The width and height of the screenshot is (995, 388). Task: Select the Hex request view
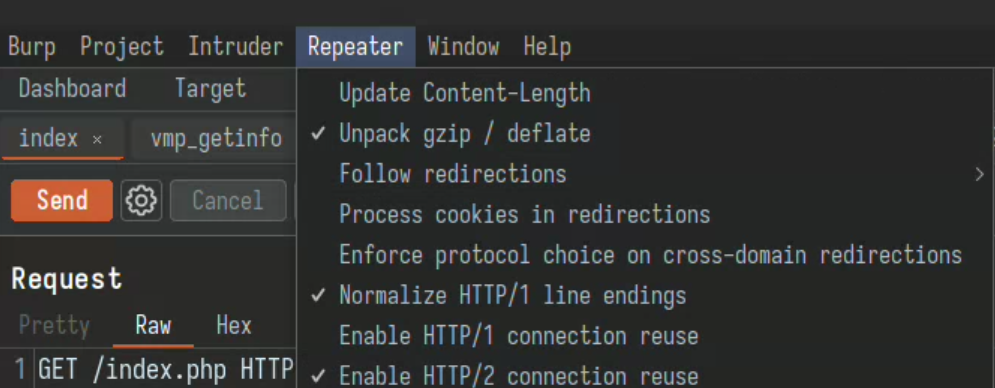click(234, 326)
